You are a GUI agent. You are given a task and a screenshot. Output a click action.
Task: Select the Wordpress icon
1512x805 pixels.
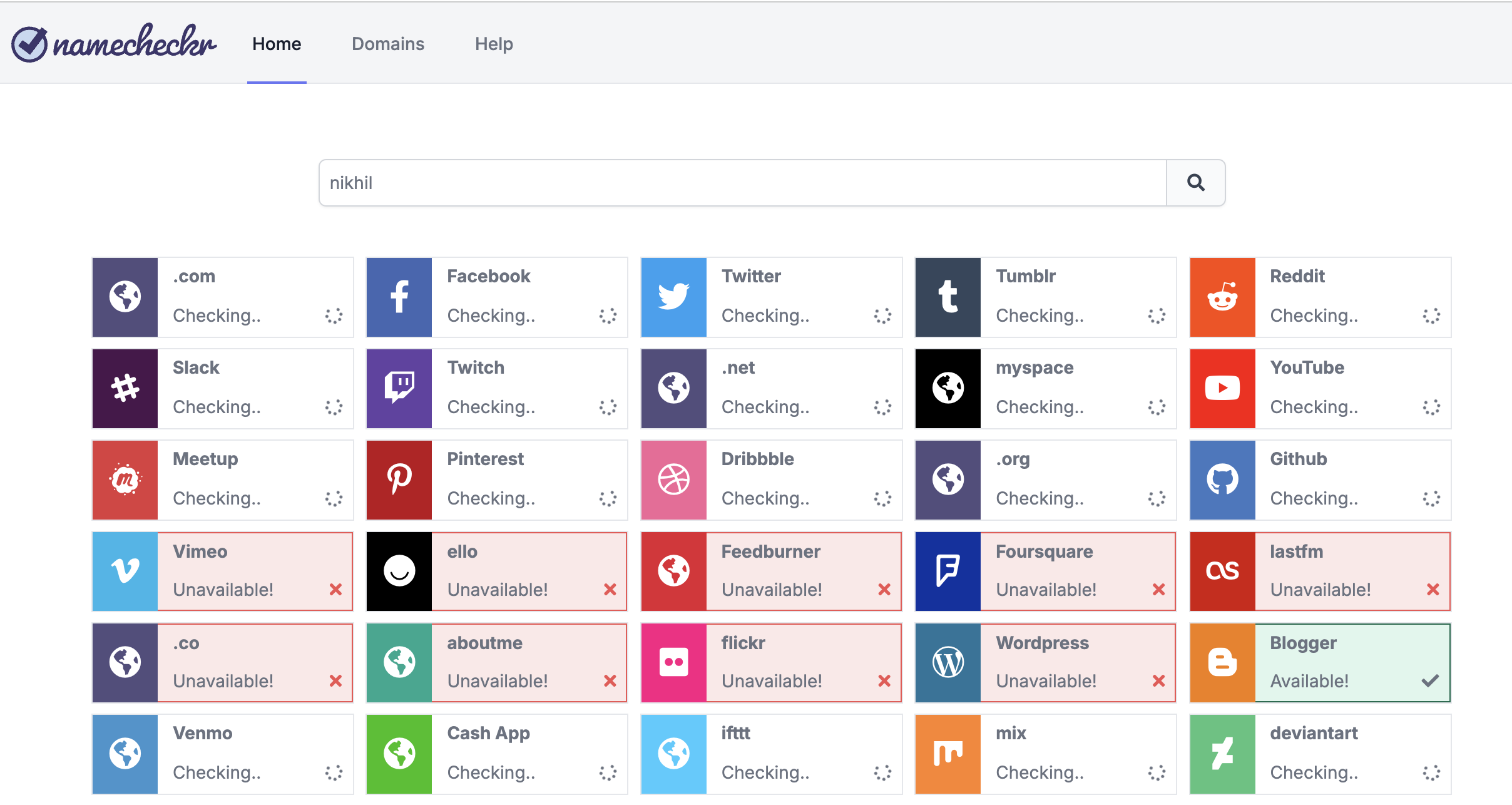[x=948, y=663]
